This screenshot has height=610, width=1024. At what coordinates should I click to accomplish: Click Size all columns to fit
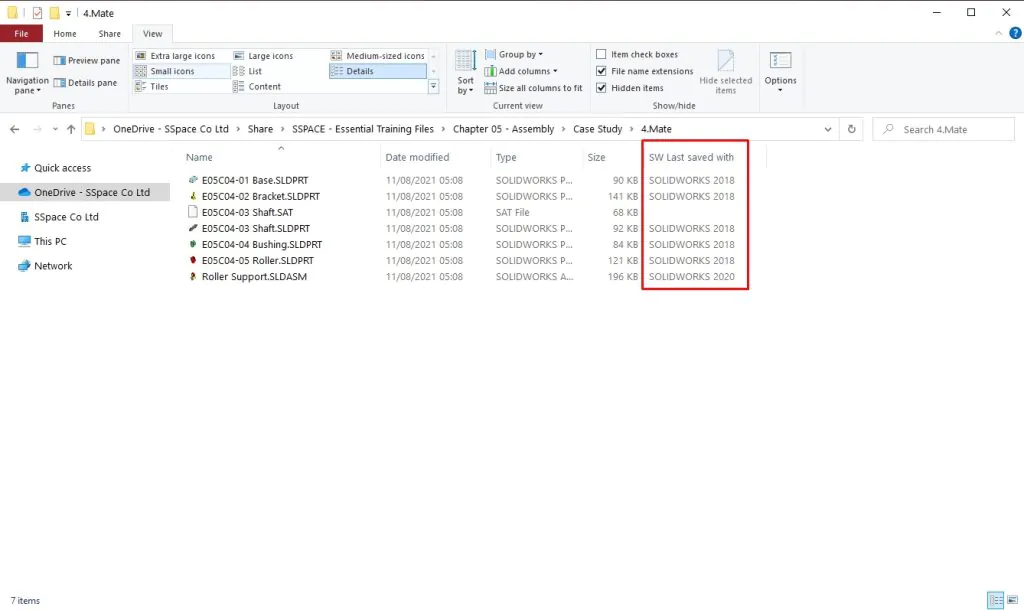(533, 88)
